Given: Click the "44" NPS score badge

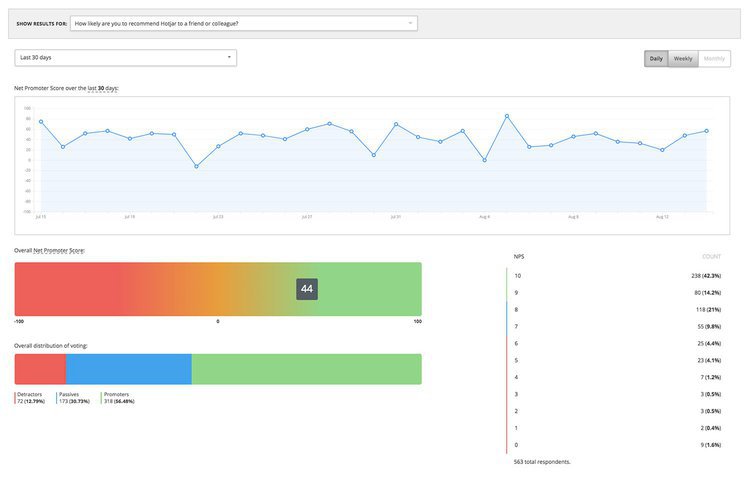Looking at the screenshot, I should [307, 289].
